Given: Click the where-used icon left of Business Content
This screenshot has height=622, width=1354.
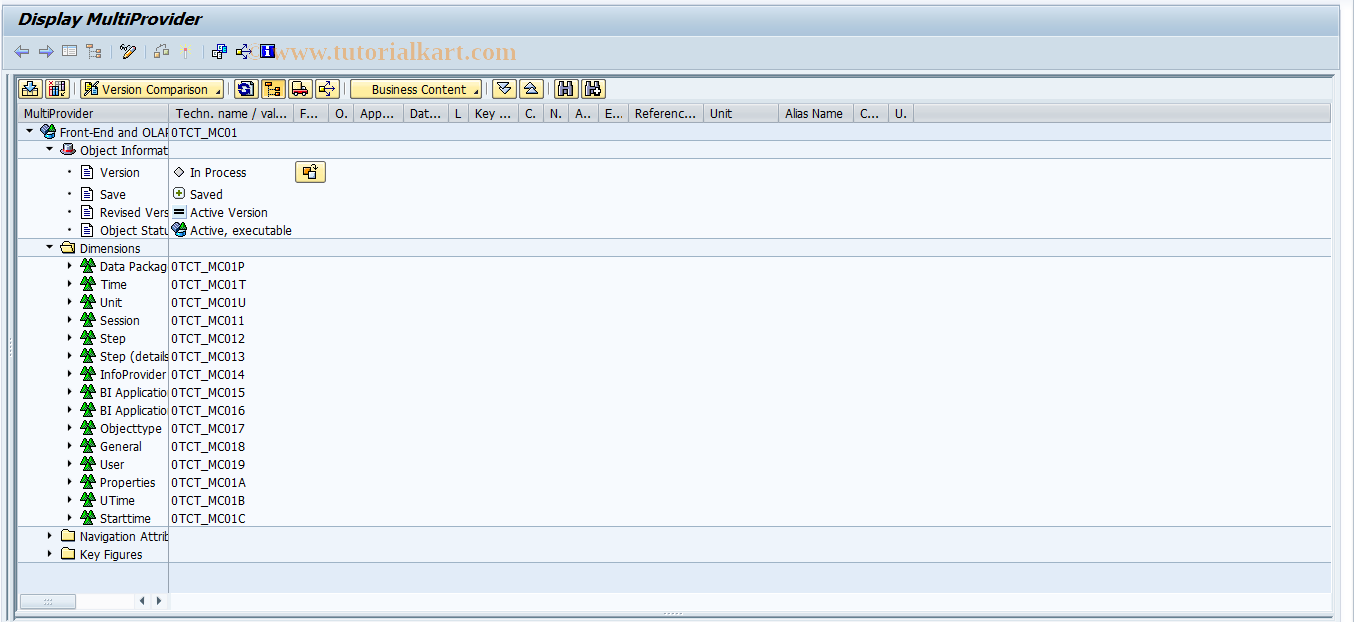Looking at the screenshot, I should coord(327,89).
